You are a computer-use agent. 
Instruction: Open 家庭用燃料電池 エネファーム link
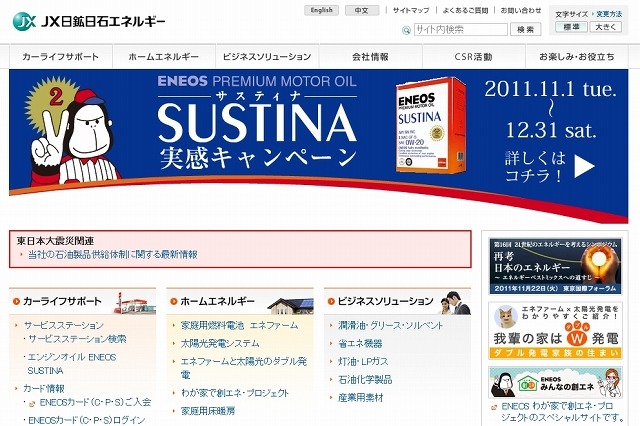coord(239,325)
